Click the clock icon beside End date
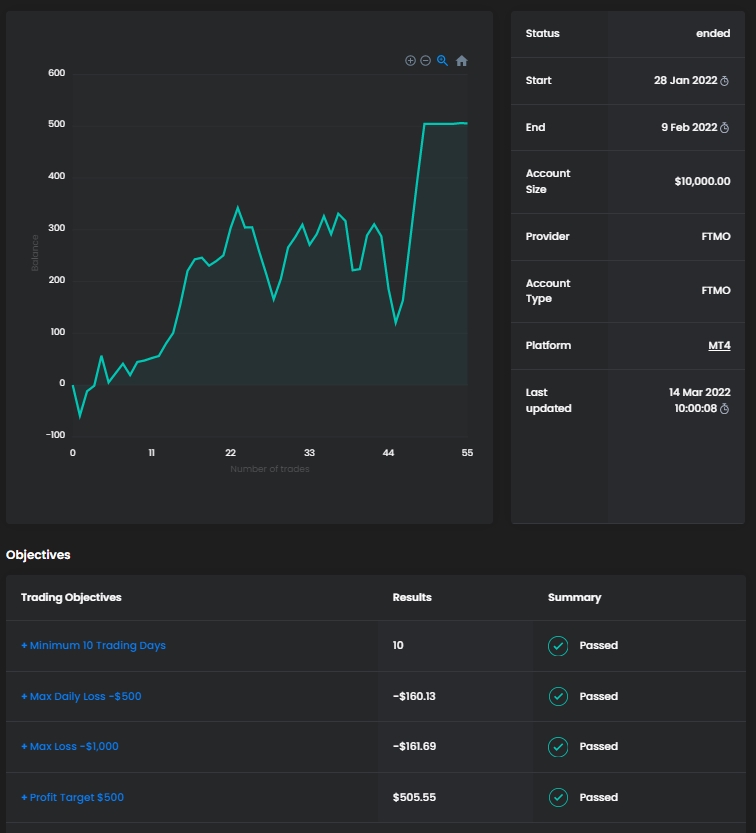Viewport: 756px width, 833px height. (725, 128)
